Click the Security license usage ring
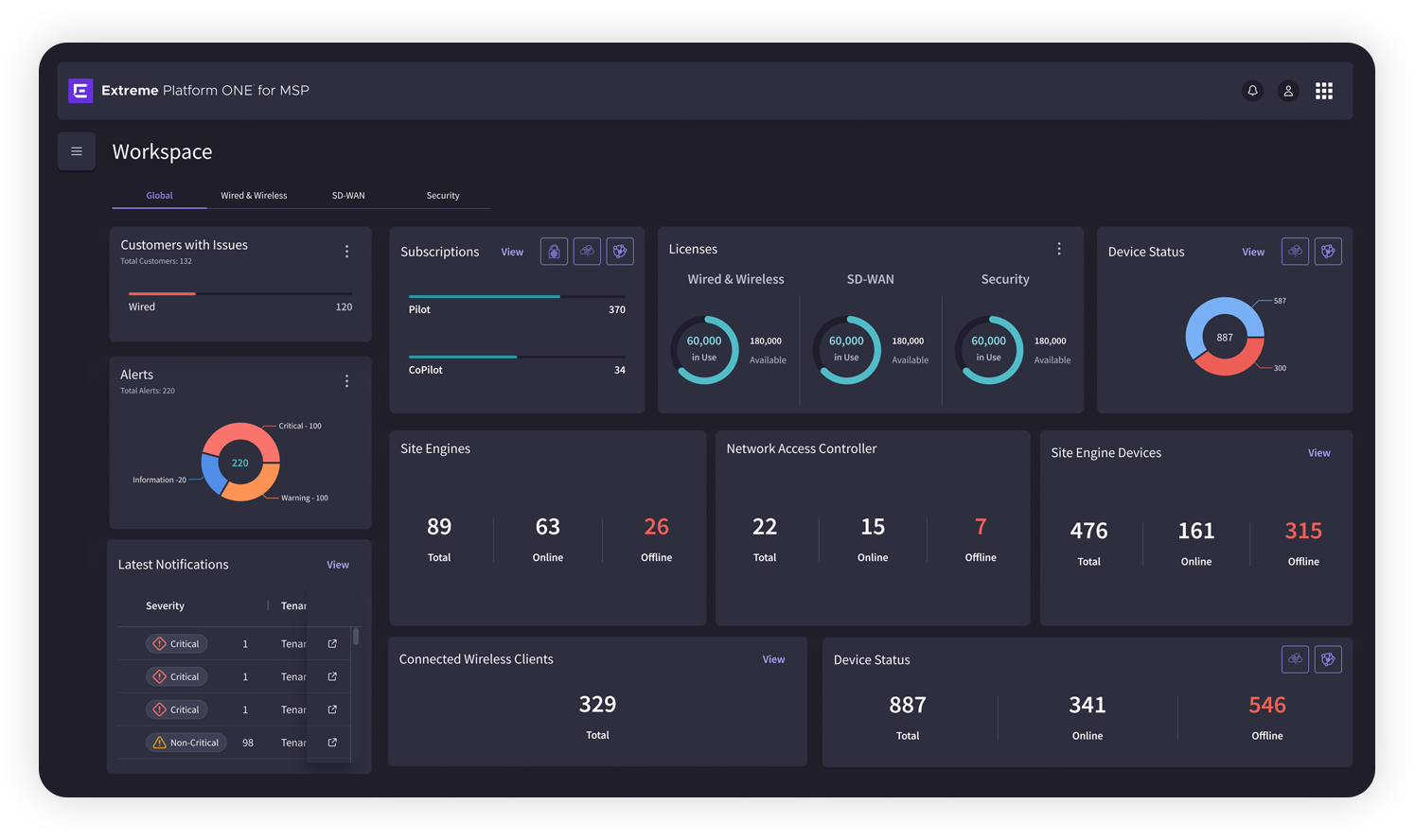The image size is (1415, 840). pos(989,349)
